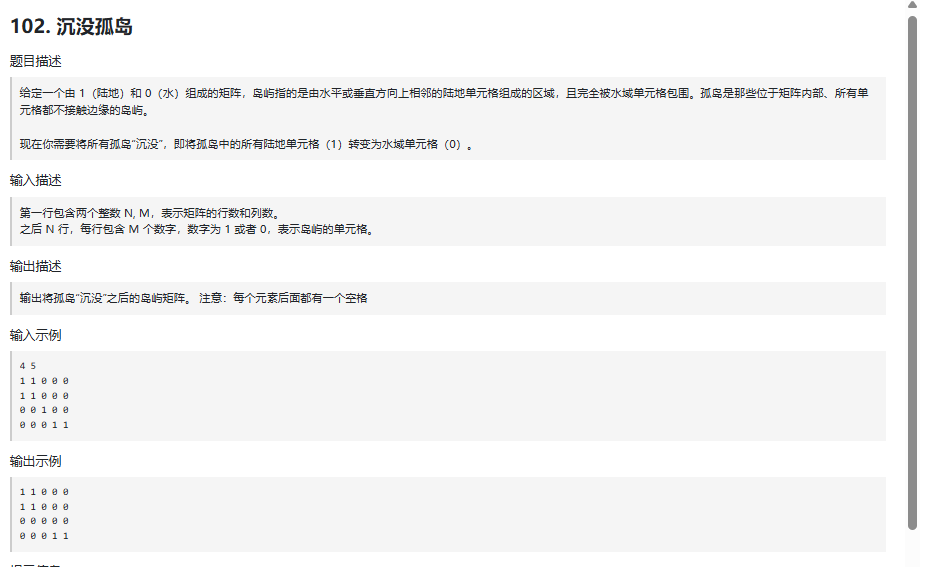Click the page title '102. 沉没孤岛'
Image resolution: width=934 pixels, height=567 pixels.
(x=71, y=27)
